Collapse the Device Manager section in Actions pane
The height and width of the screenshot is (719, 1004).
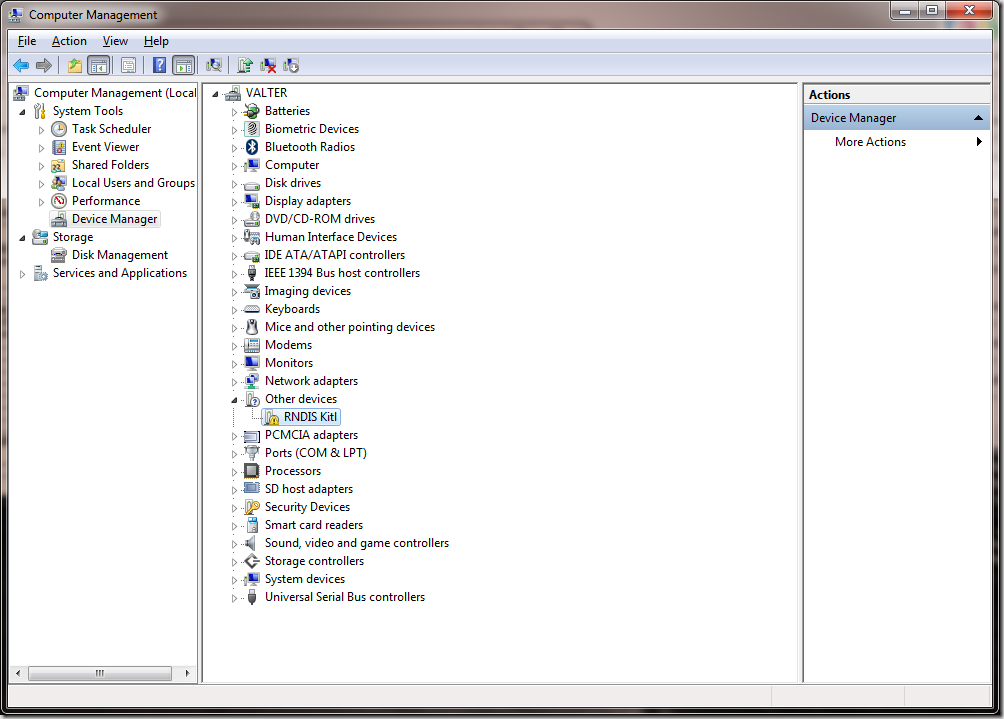(980, 118)
